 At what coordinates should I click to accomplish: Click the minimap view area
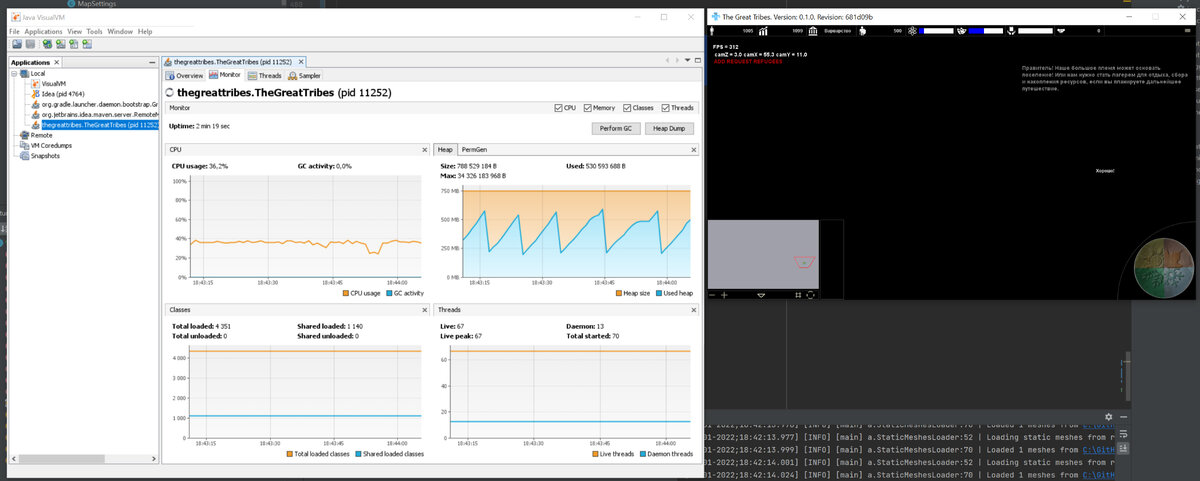click(763, 254)
